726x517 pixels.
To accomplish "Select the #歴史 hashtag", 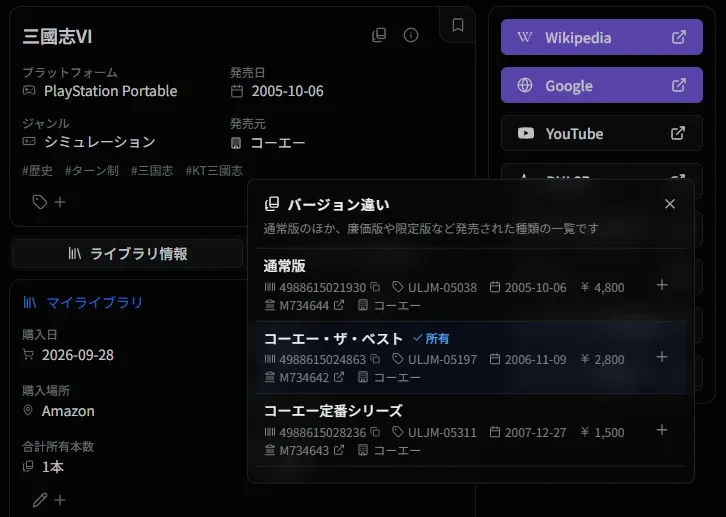I will pyautogui.click(x=38, y=171).
